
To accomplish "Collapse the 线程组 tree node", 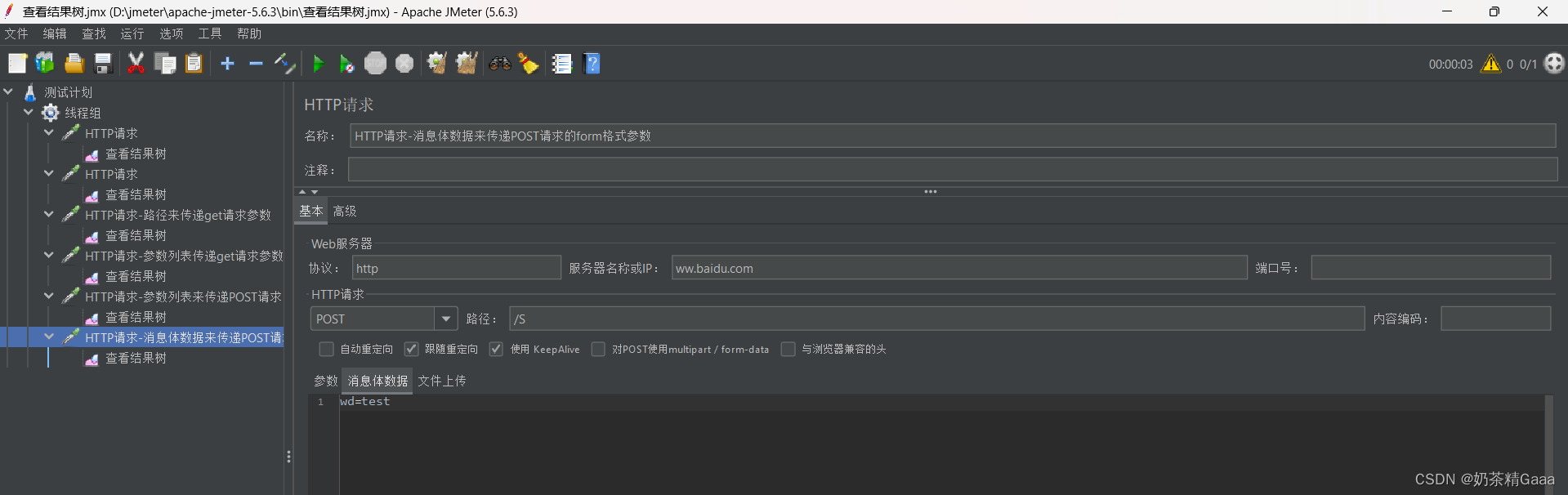I will pos(29,112).
